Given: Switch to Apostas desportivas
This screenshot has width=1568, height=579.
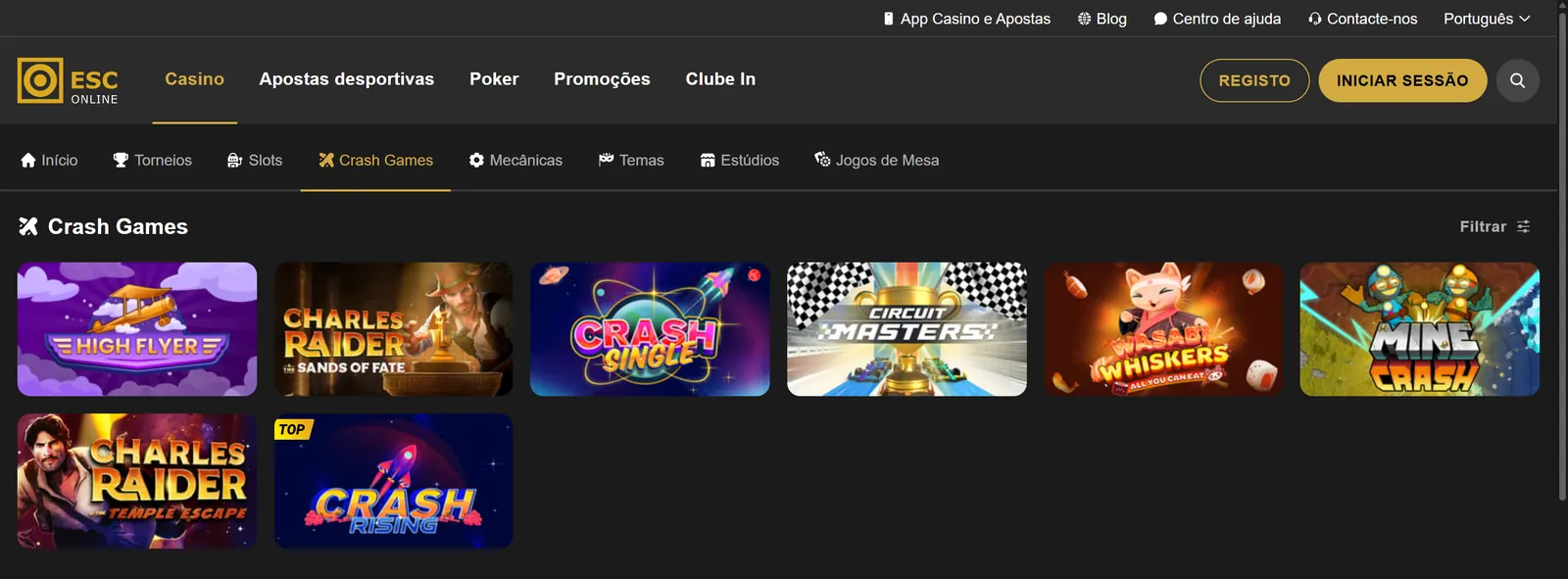Looking at the screenshot, I should click(346, 79).
